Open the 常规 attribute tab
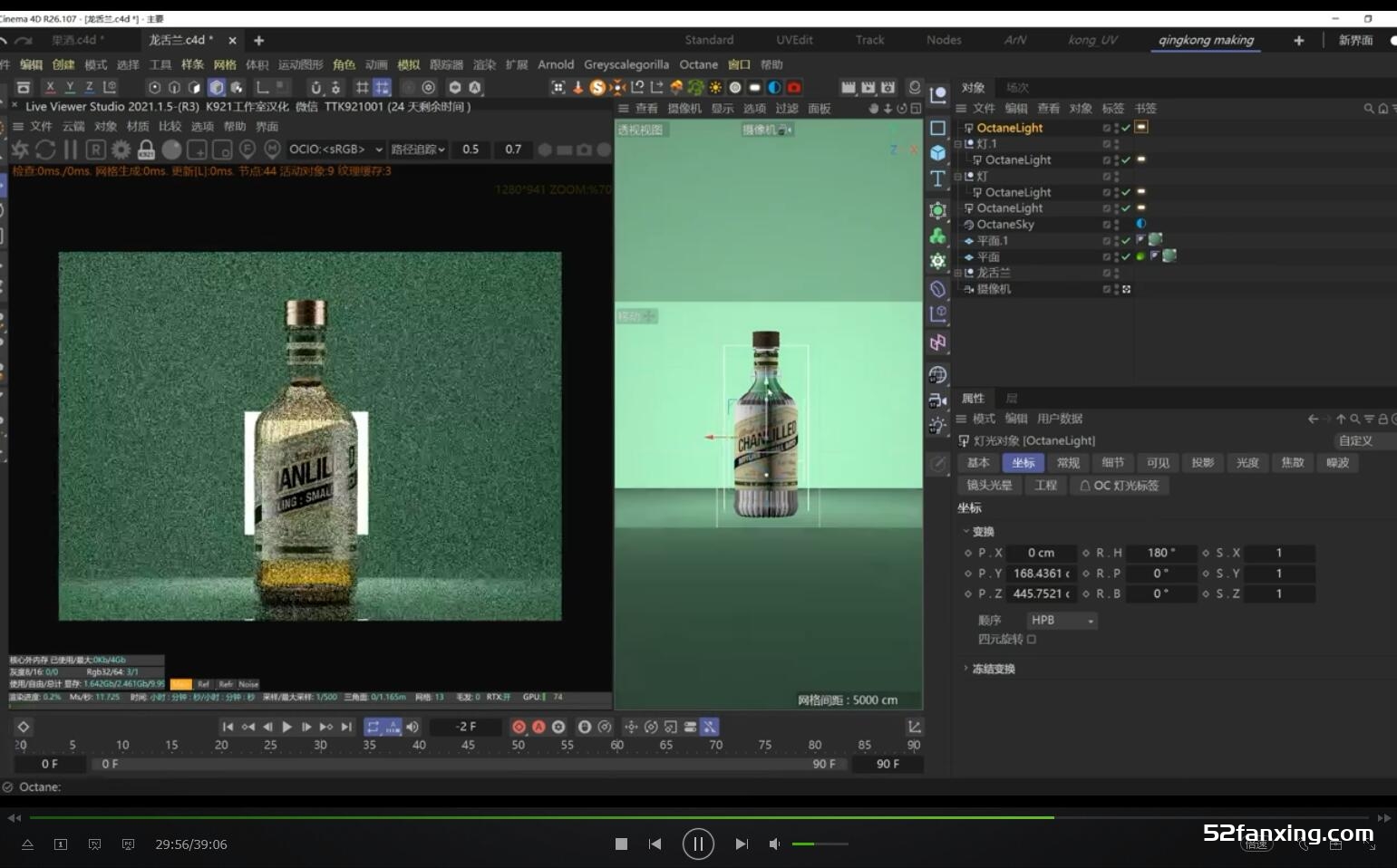This screenshot has height=868, width=1397. pos(1068,462)
